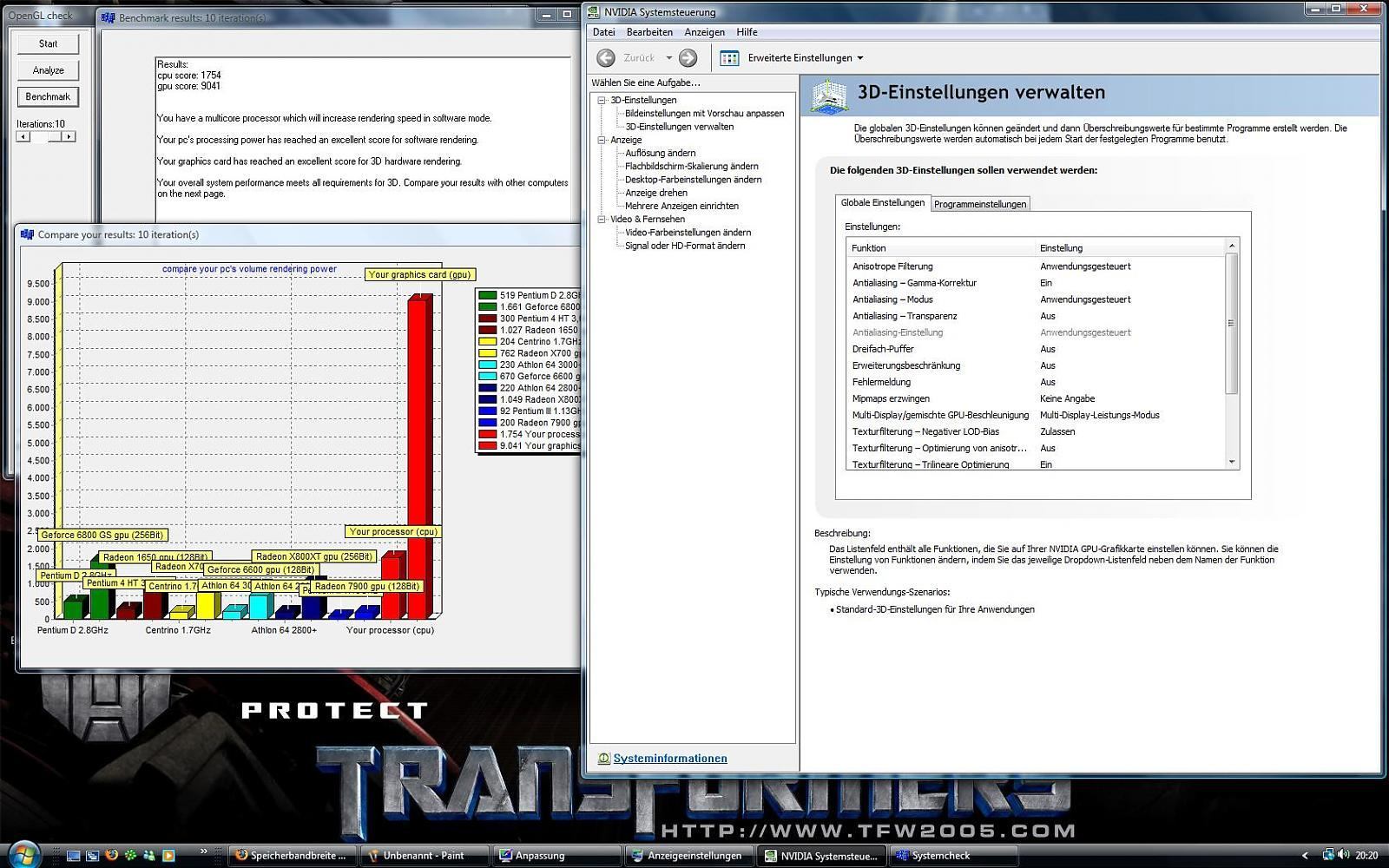Click the Iterations slider thumb
The width and height of the screenshot is (1389, 868).
(x=54, y=136)
